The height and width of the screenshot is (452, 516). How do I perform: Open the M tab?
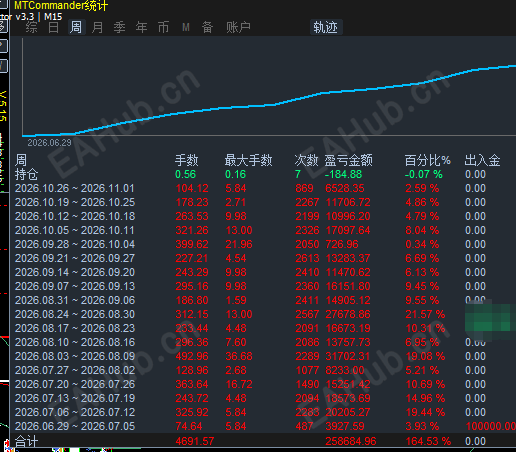click(x=186, y=27)
